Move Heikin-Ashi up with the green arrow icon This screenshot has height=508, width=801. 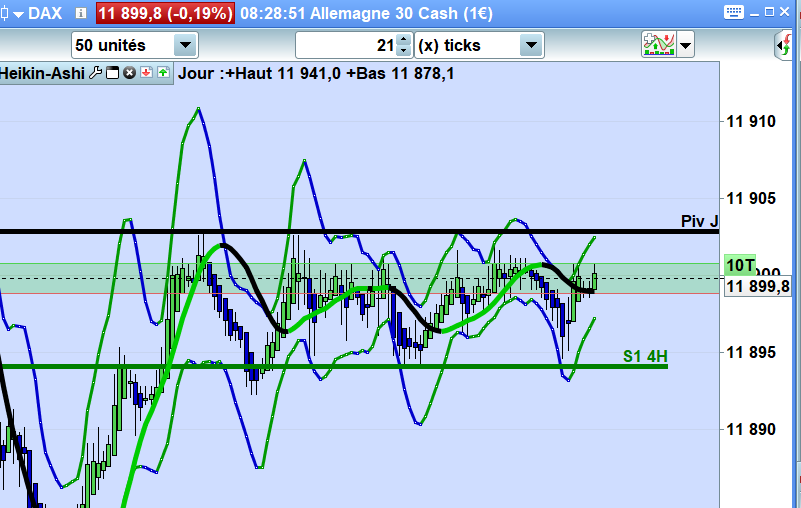163,73
